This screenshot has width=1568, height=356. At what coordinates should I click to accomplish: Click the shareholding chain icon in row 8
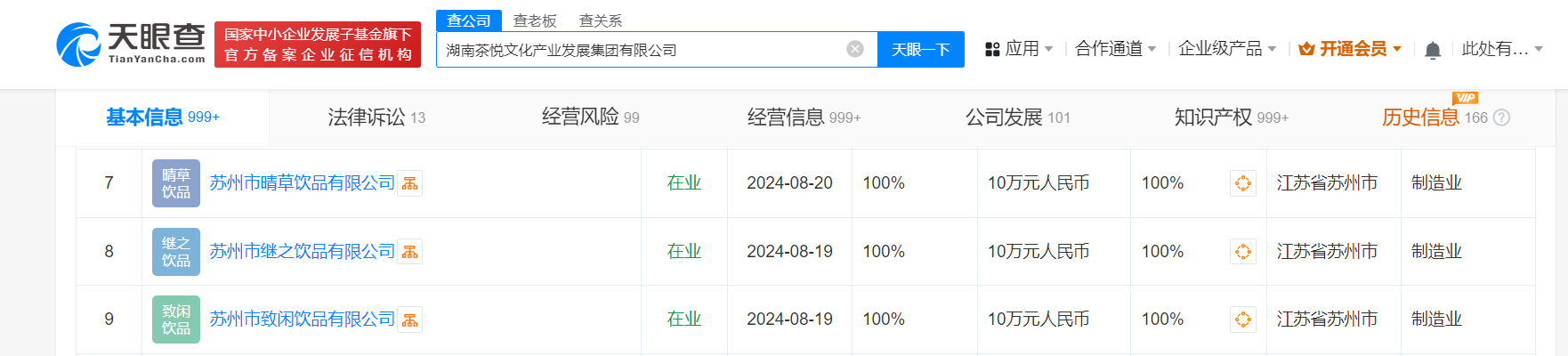pyautogui.click(x=1243, y=252)
